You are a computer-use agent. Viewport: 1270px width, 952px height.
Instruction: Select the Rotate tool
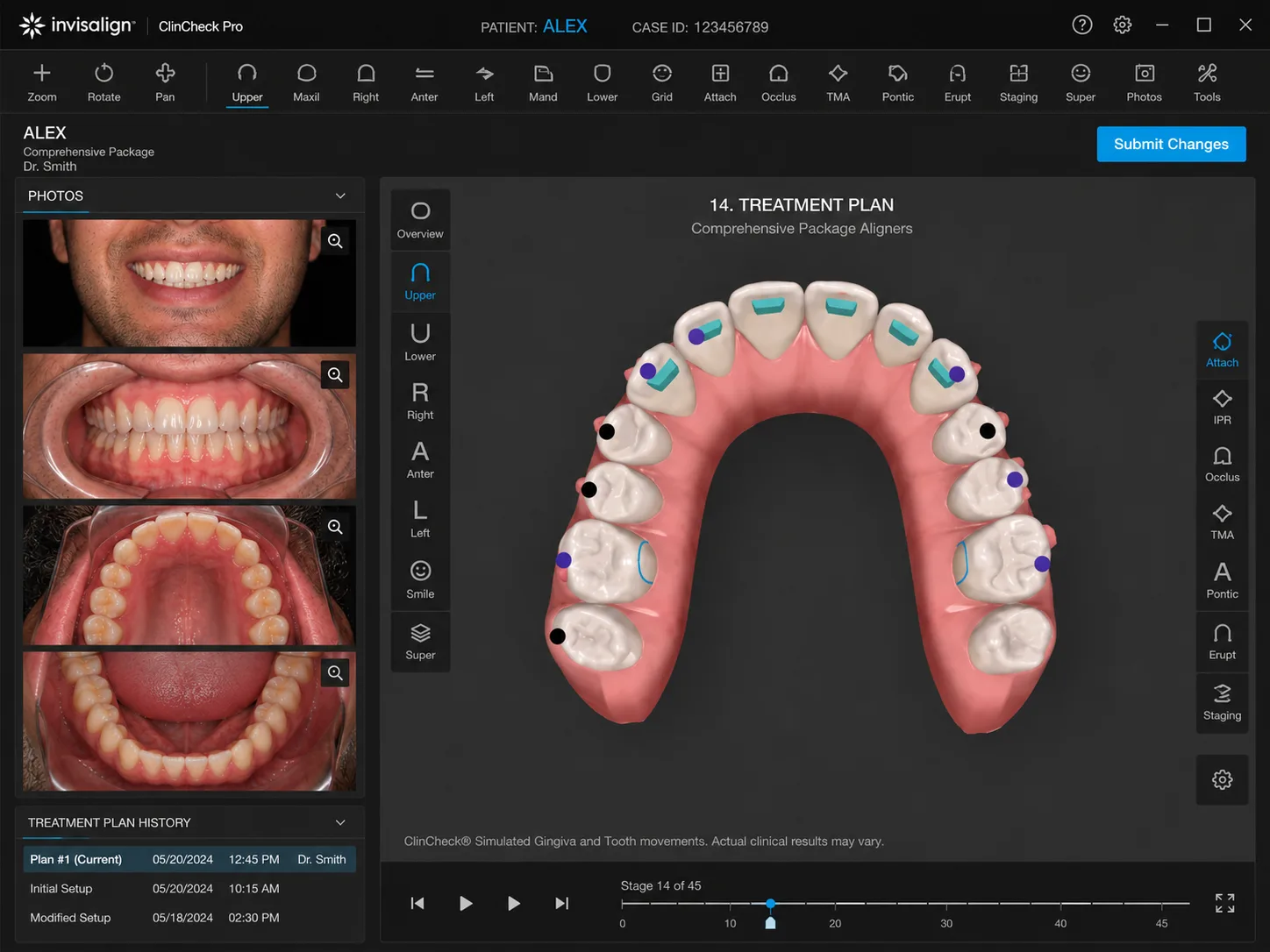[103, 82]
